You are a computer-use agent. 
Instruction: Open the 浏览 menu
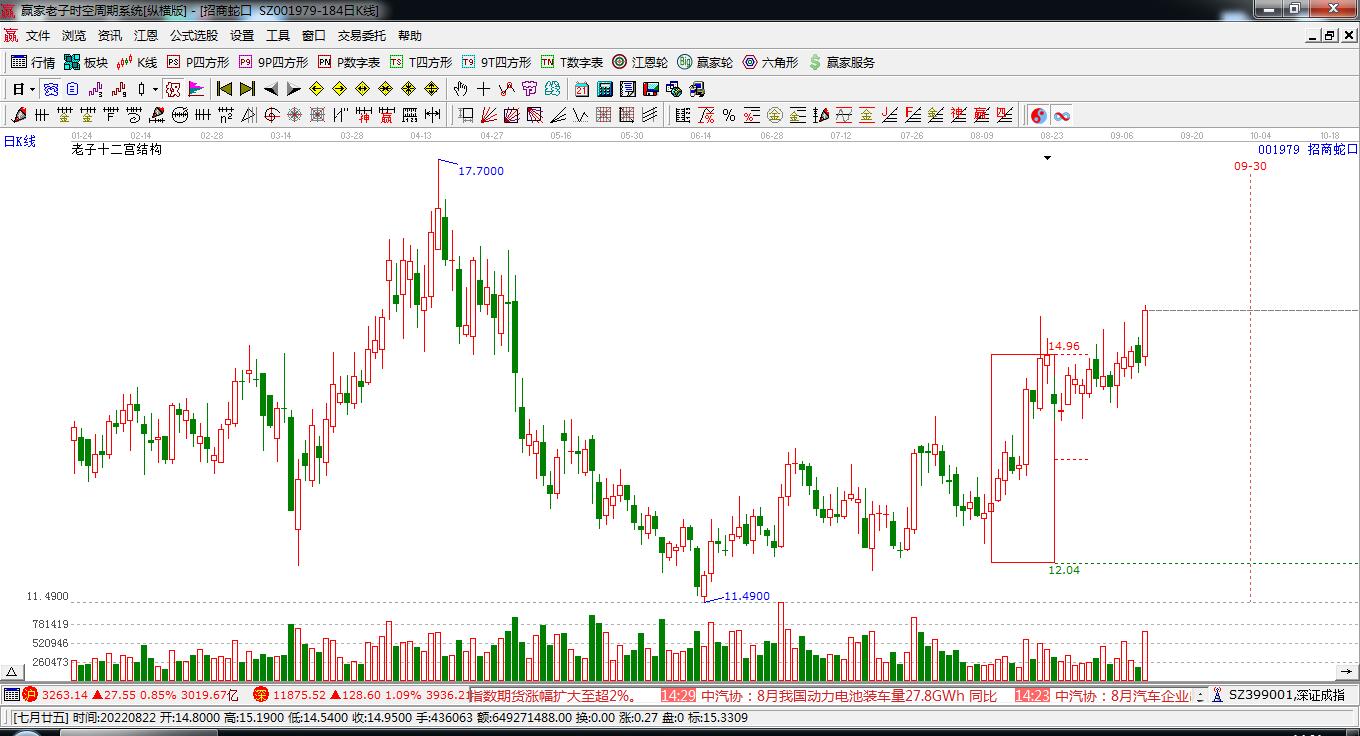(x=74, y=36)
